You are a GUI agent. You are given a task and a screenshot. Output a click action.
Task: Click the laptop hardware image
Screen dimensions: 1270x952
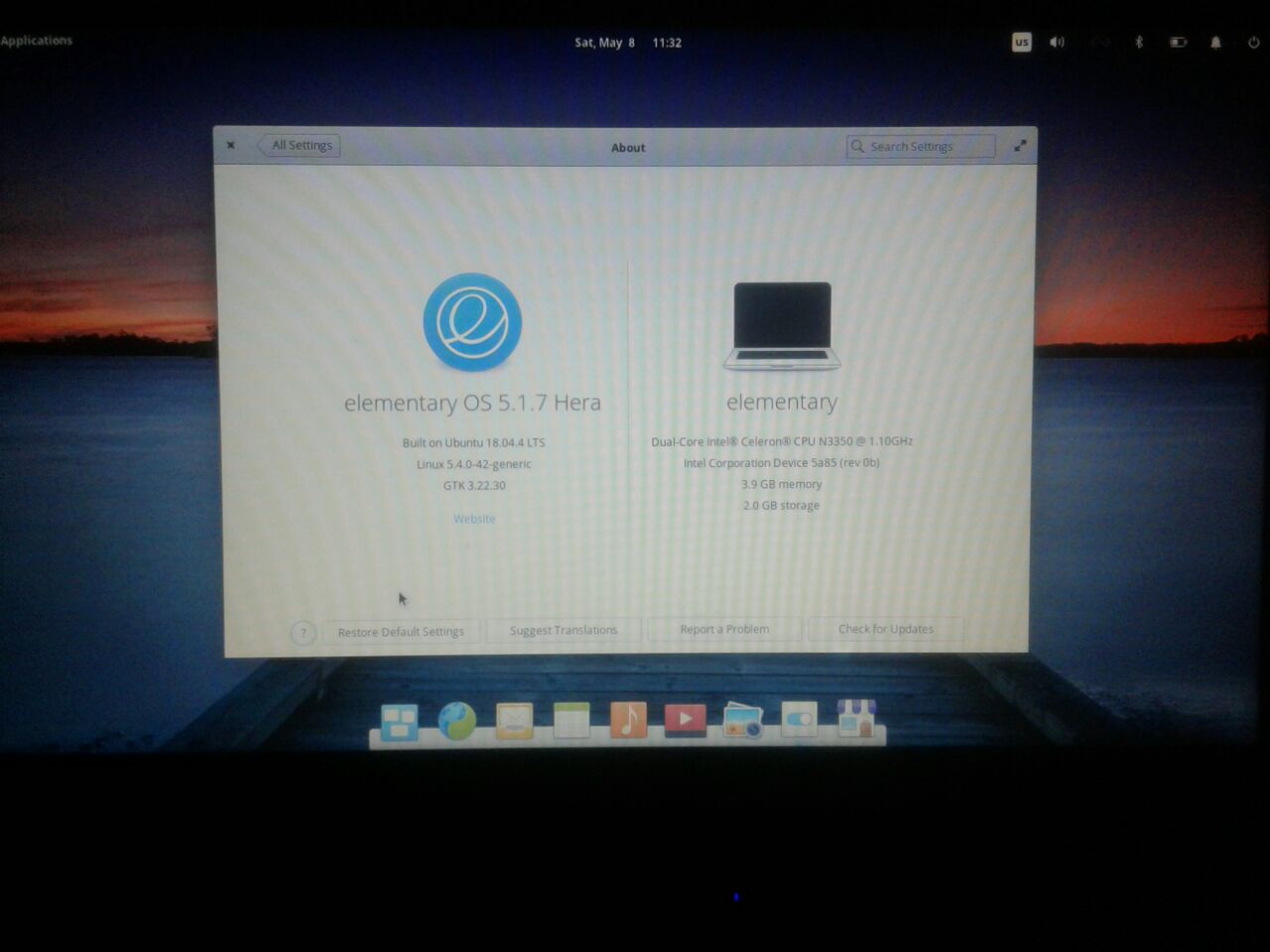tap(782, 326)
